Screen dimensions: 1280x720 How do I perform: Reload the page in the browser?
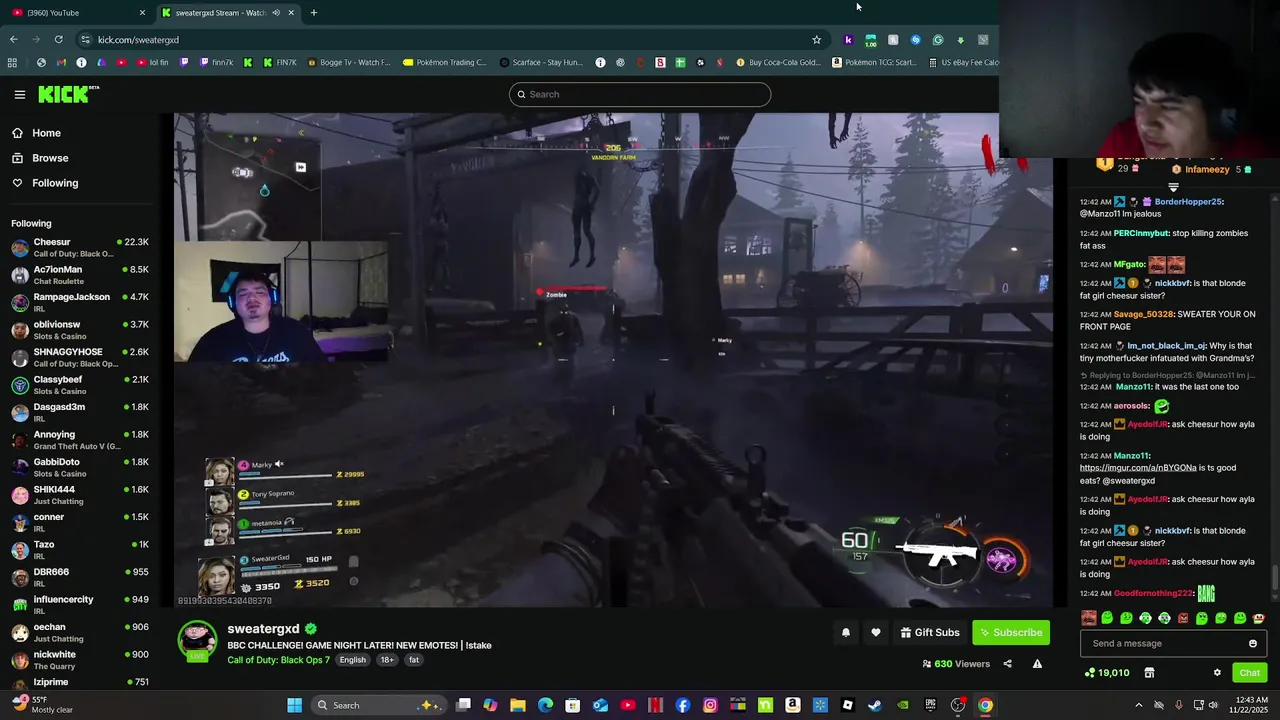point(59,40)
